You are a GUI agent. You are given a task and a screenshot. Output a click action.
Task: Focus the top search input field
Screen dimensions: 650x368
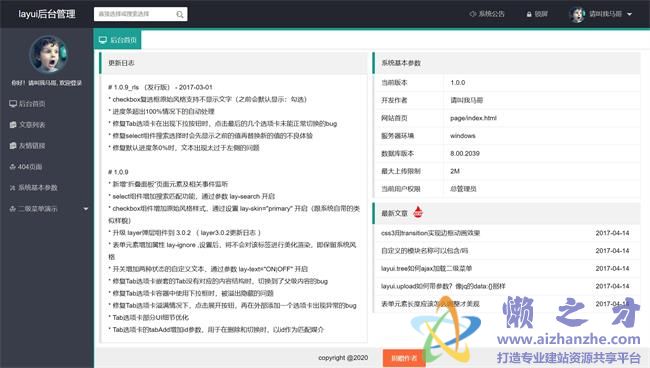coord(141,14)
